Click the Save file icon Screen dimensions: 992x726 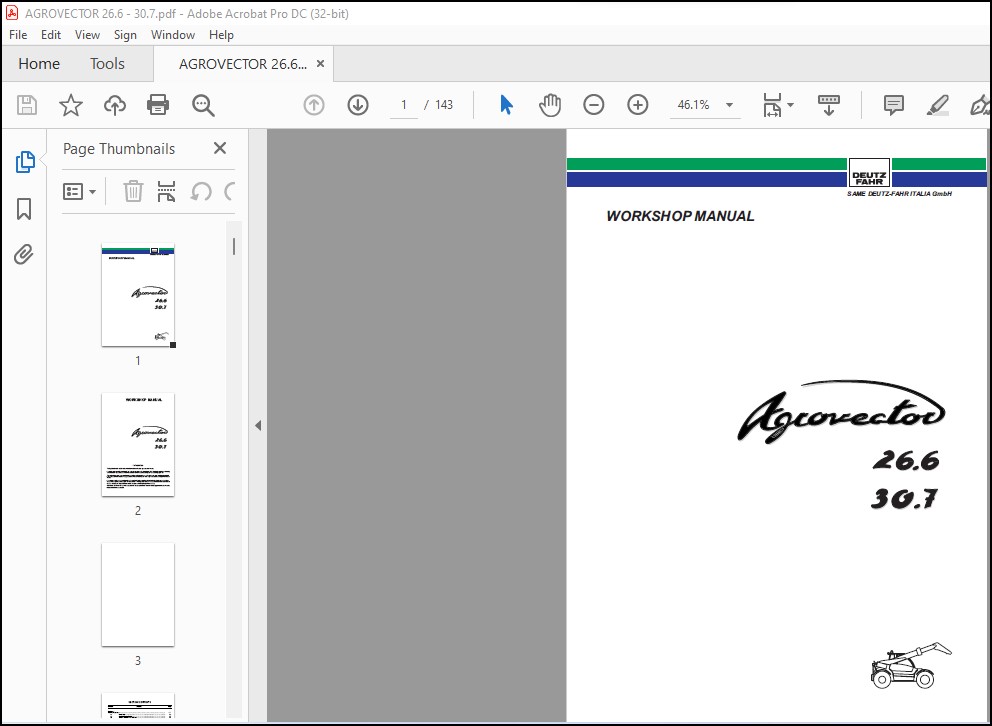coord(27,105)
